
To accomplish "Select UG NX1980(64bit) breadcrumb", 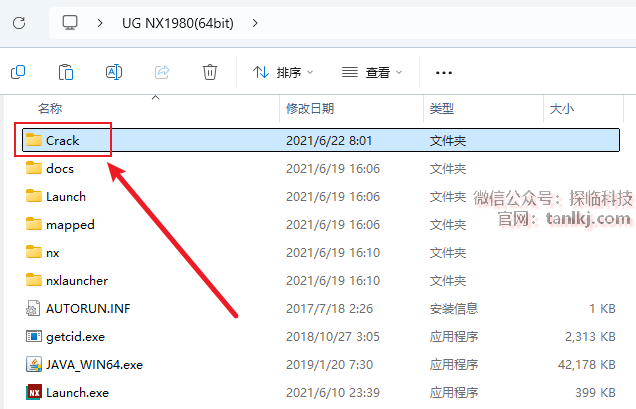I will pyautogui.click(x=178, y=23).
